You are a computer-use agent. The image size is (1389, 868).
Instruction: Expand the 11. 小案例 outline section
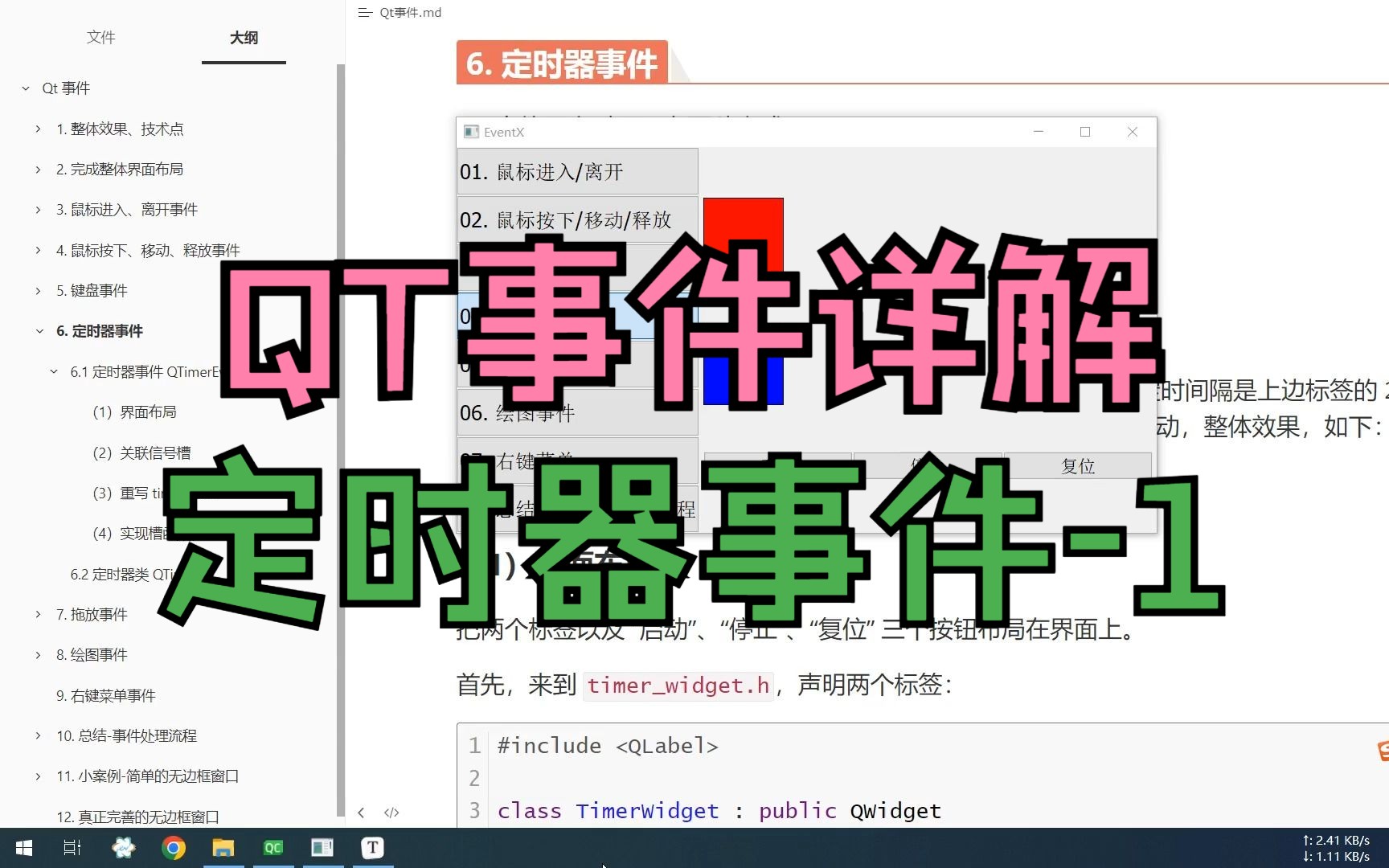point(38,776)
